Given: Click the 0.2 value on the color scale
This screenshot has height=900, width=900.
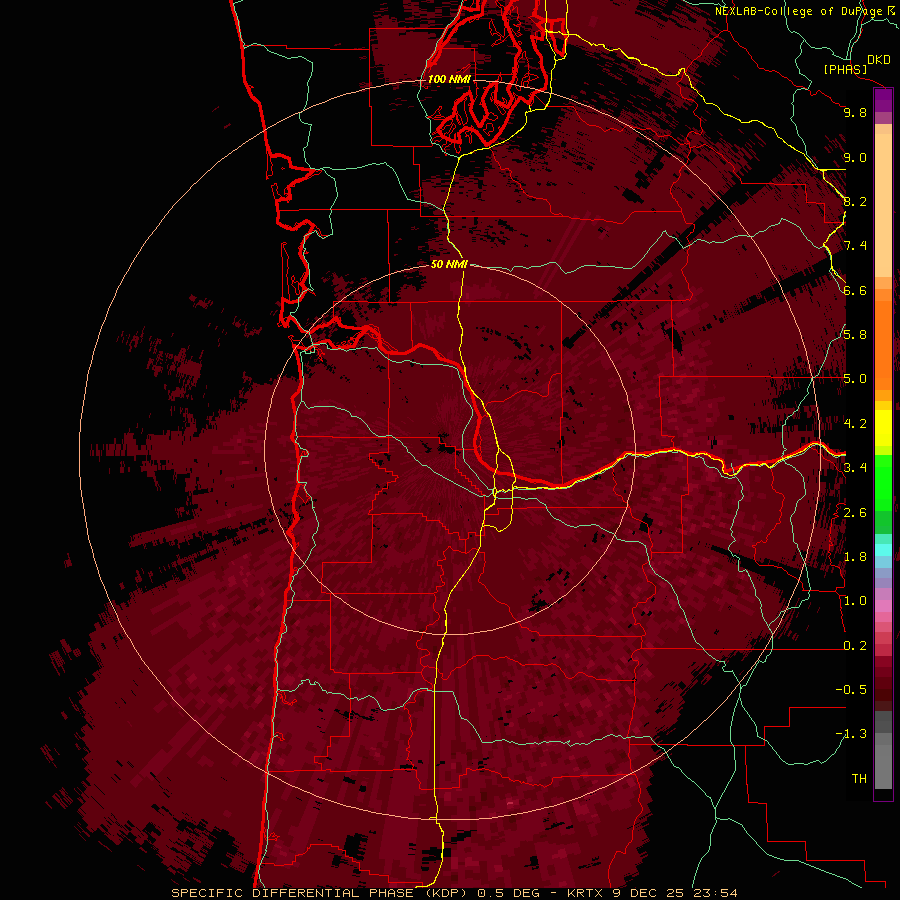Looking at the screenshot, I should (855, 646).
